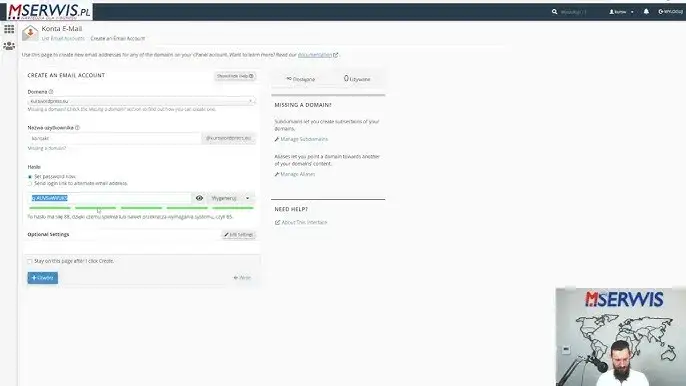Open the apps grid icon in sidebar
Viewport: 686px width, 386px height.
pyautogui.click(x=9, y=29)
